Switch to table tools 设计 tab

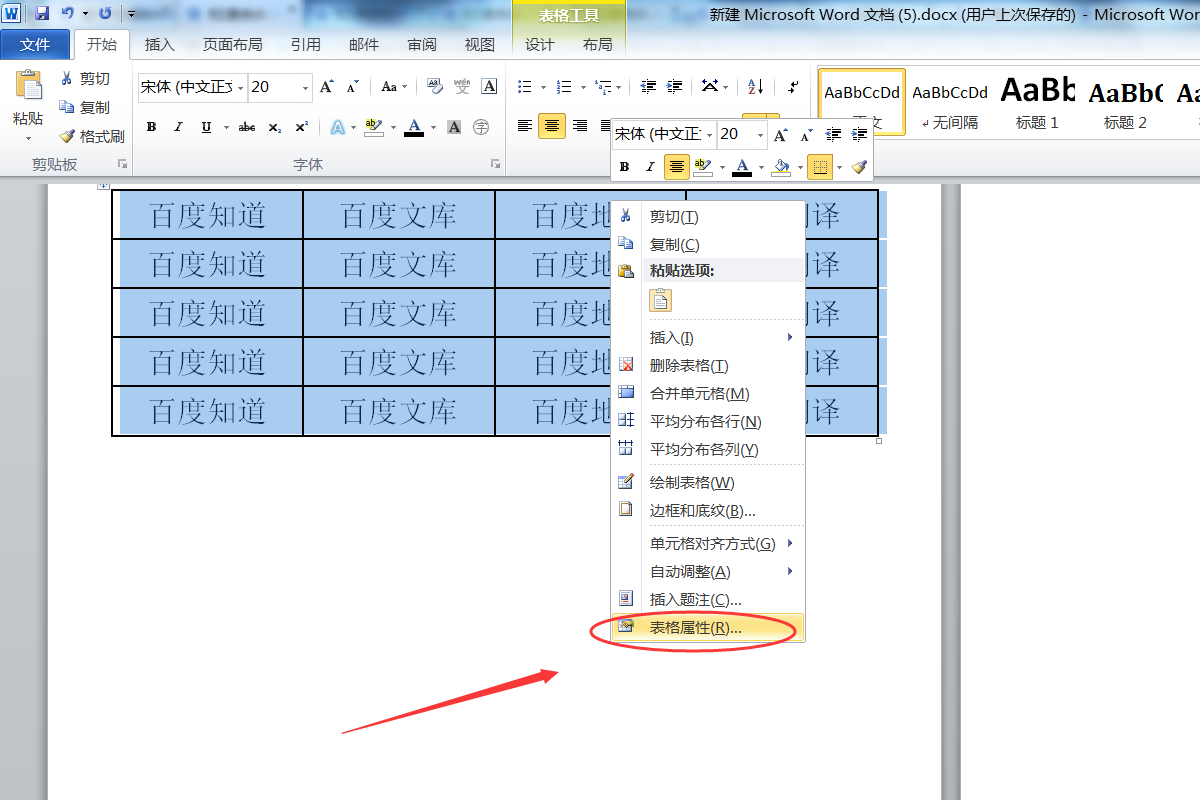click(x=540, y=44)
